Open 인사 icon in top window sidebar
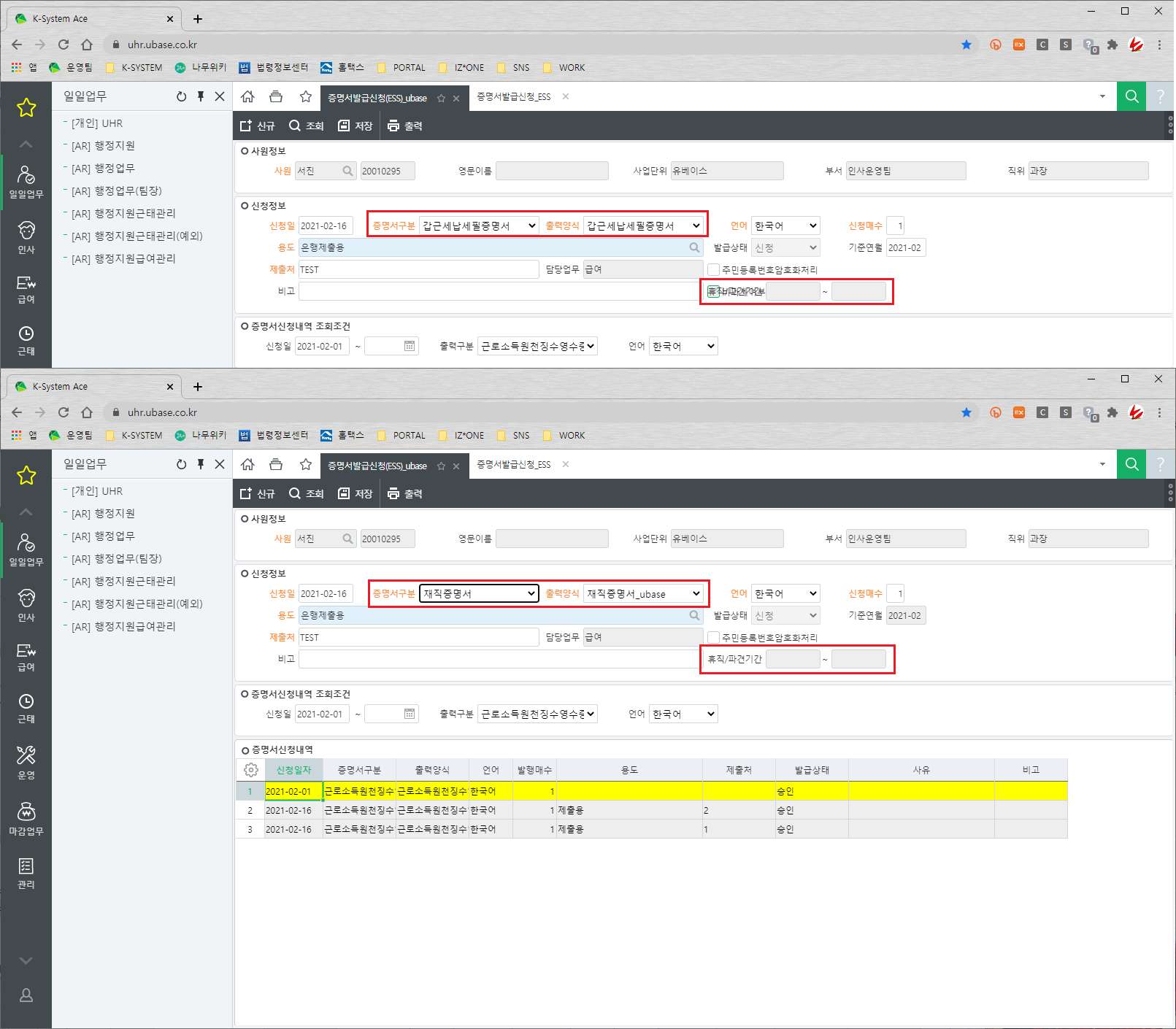The image size is (1176, 1029). click(x=26, y=237)
